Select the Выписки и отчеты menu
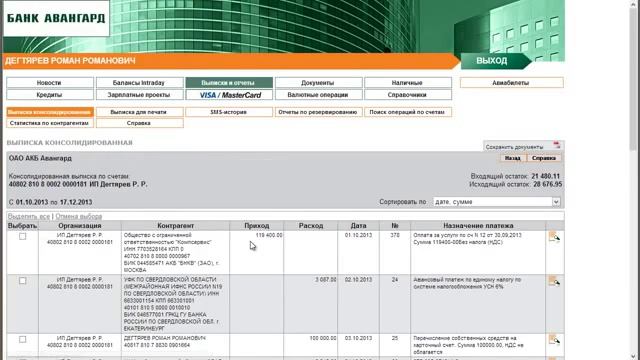This screenshot has width=640, height=360. [229, 82]
